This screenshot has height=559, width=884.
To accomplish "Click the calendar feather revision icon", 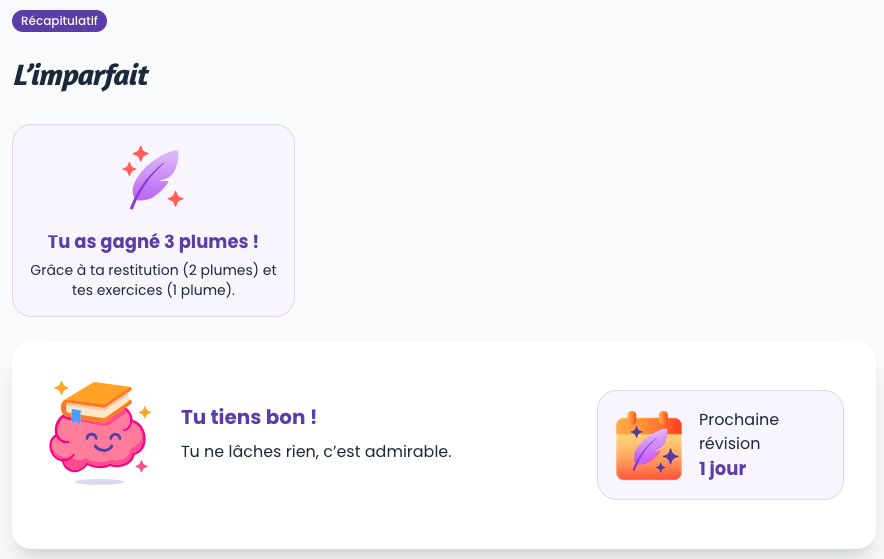I will [648, 445].
